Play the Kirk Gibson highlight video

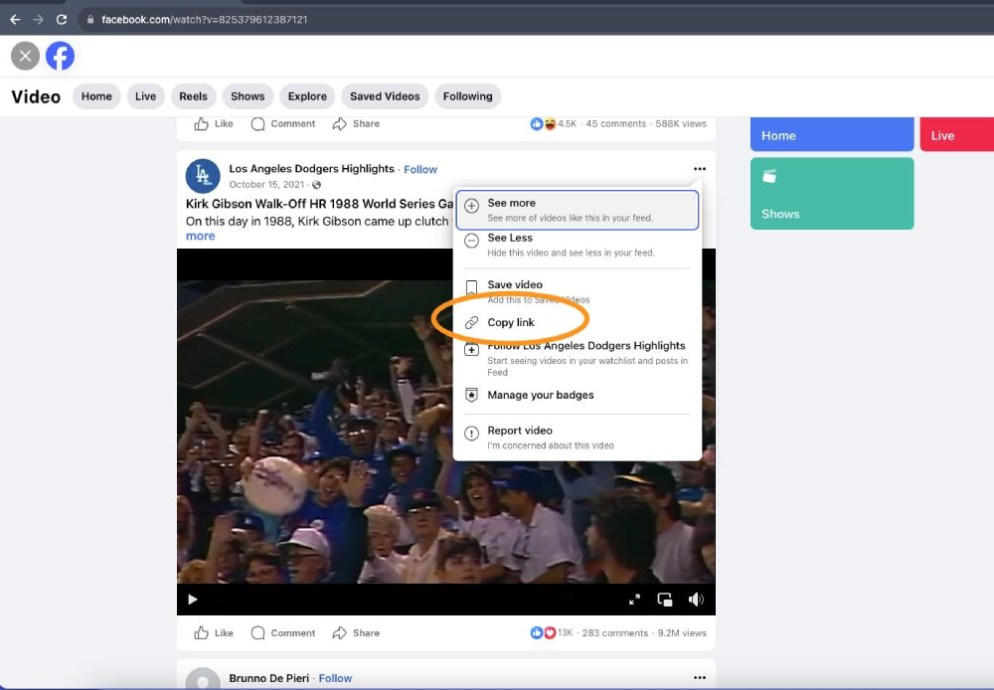192,599
